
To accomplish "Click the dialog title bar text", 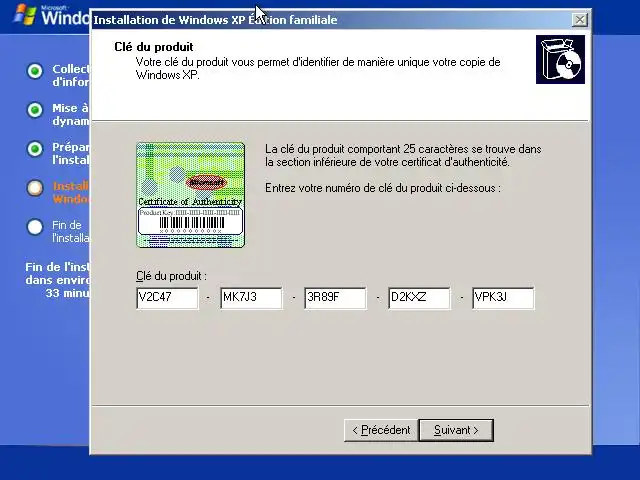I will [215, 20].
